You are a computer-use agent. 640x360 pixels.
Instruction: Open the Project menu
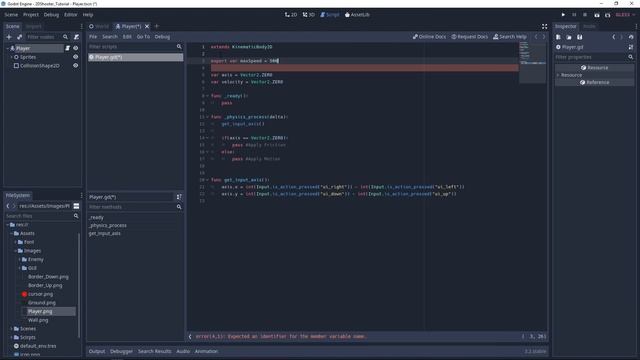point(31,15)
